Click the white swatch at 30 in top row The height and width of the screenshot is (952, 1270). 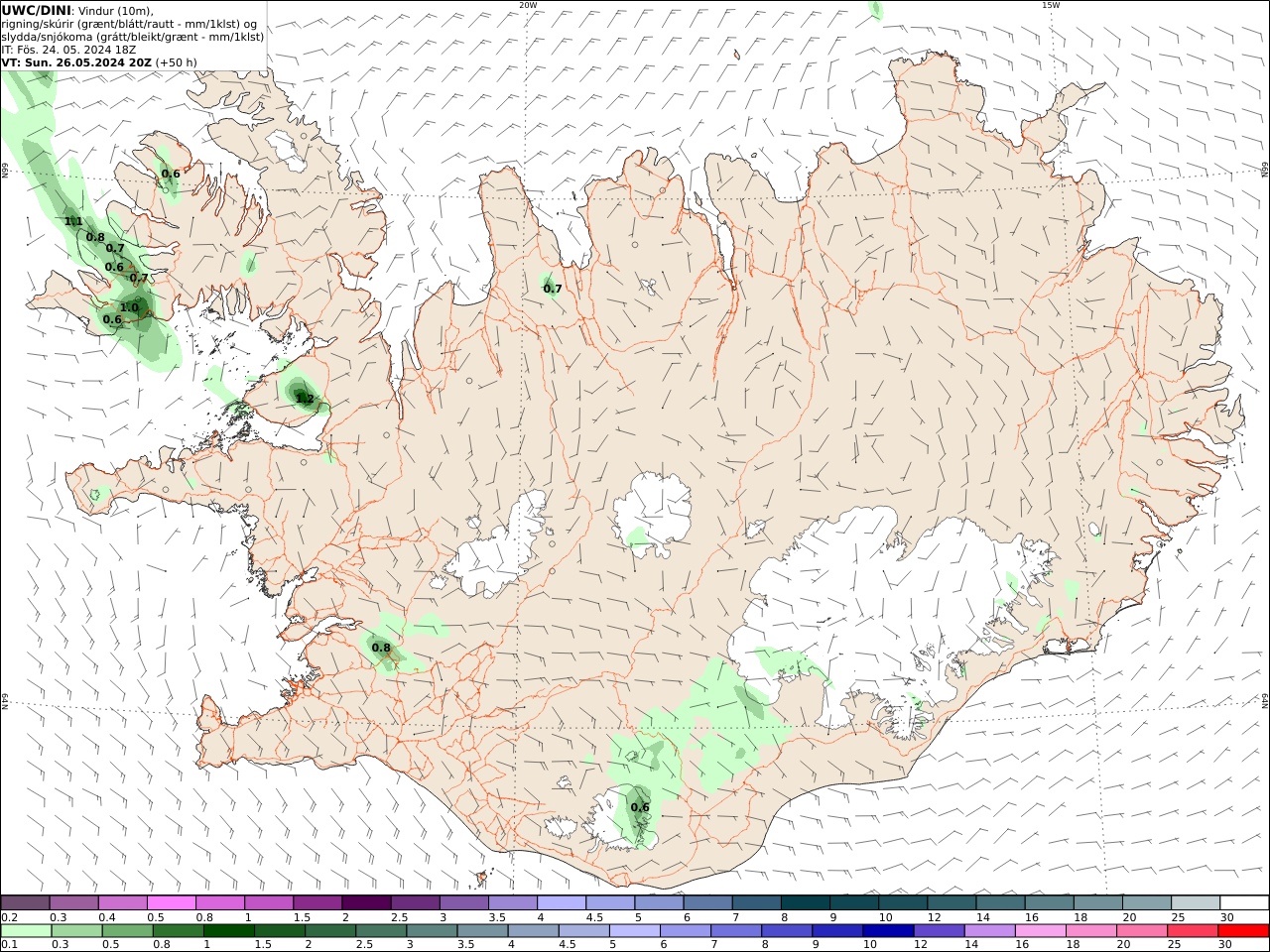1243,902
